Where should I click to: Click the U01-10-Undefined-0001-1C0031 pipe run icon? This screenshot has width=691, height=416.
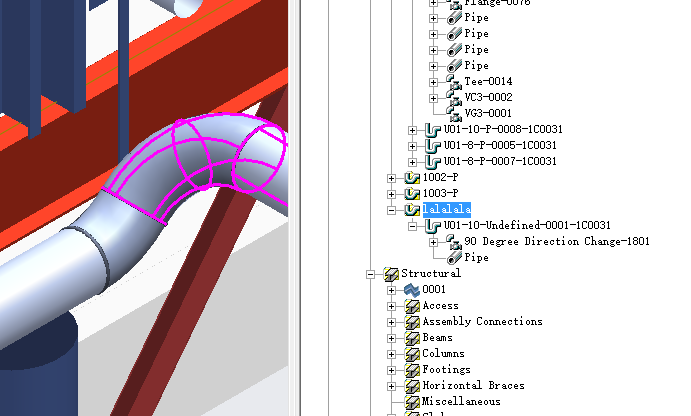[433, 226]
